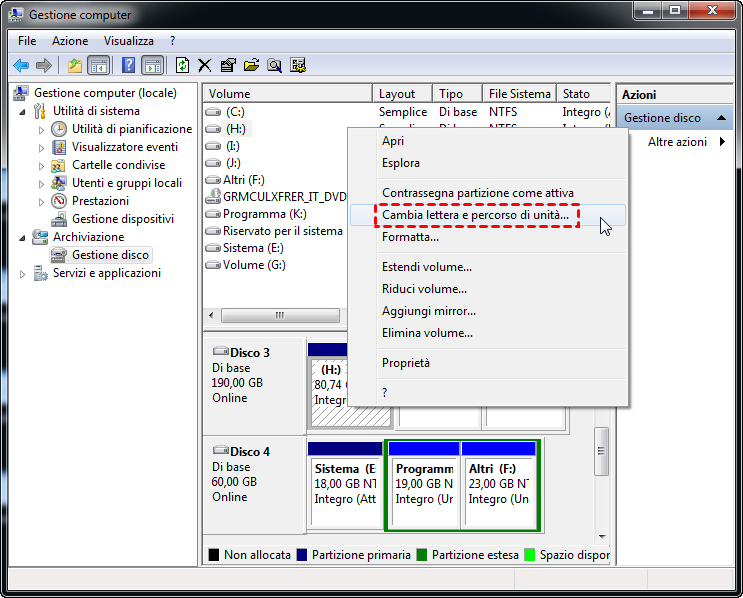Click the Cartelle condivise icon
743x598 pixels.
[58, 165]
